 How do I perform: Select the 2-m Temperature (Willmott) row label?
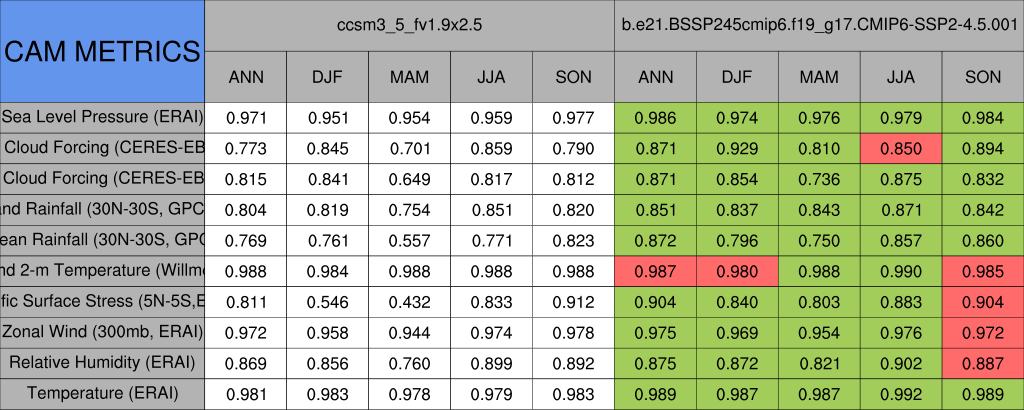pyautogui.click(x=102, y=270)
